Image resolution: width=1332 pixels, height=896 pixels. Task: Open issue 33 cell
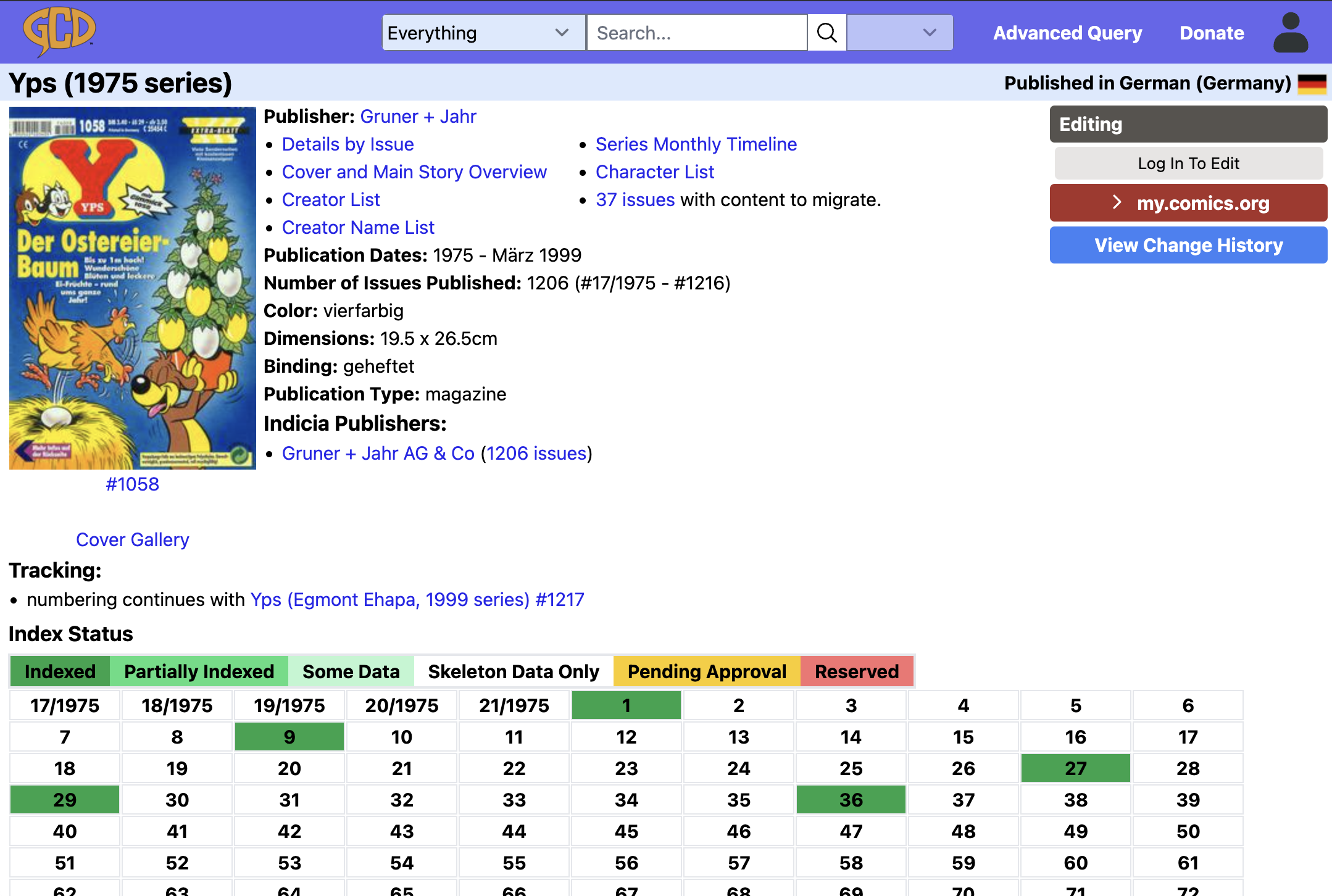tap(514, 800)
